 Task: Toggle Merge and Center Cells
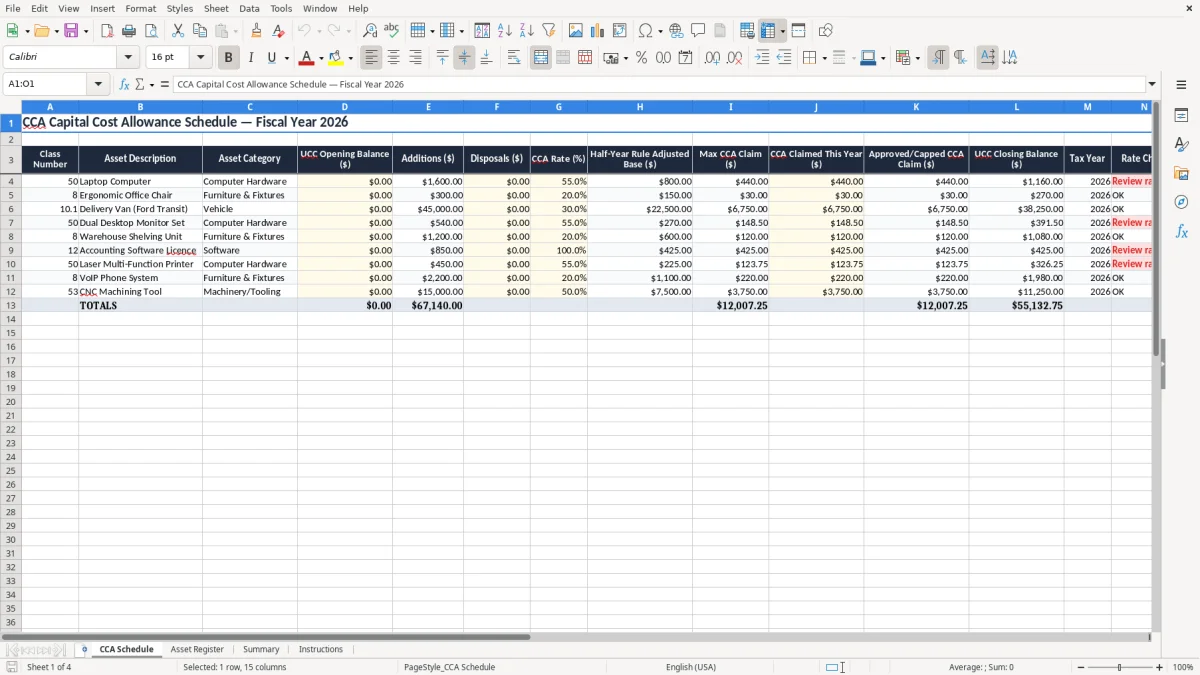coord(541,58)
